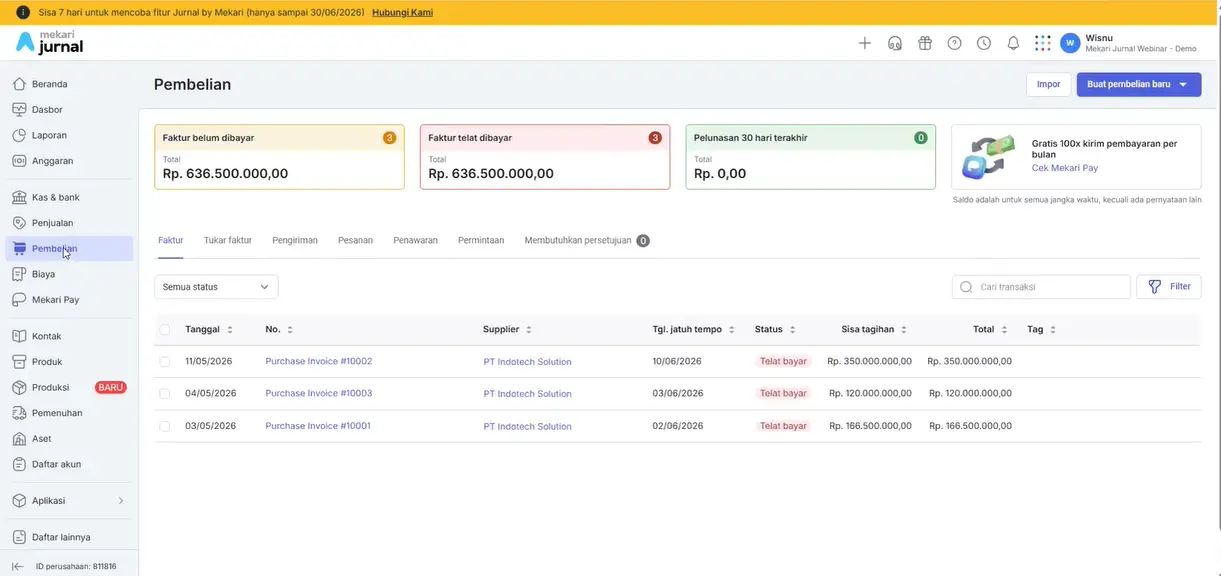Sort table by Tanggal column arrows
Screen dimensions: 1221x576
coord(230,329)
